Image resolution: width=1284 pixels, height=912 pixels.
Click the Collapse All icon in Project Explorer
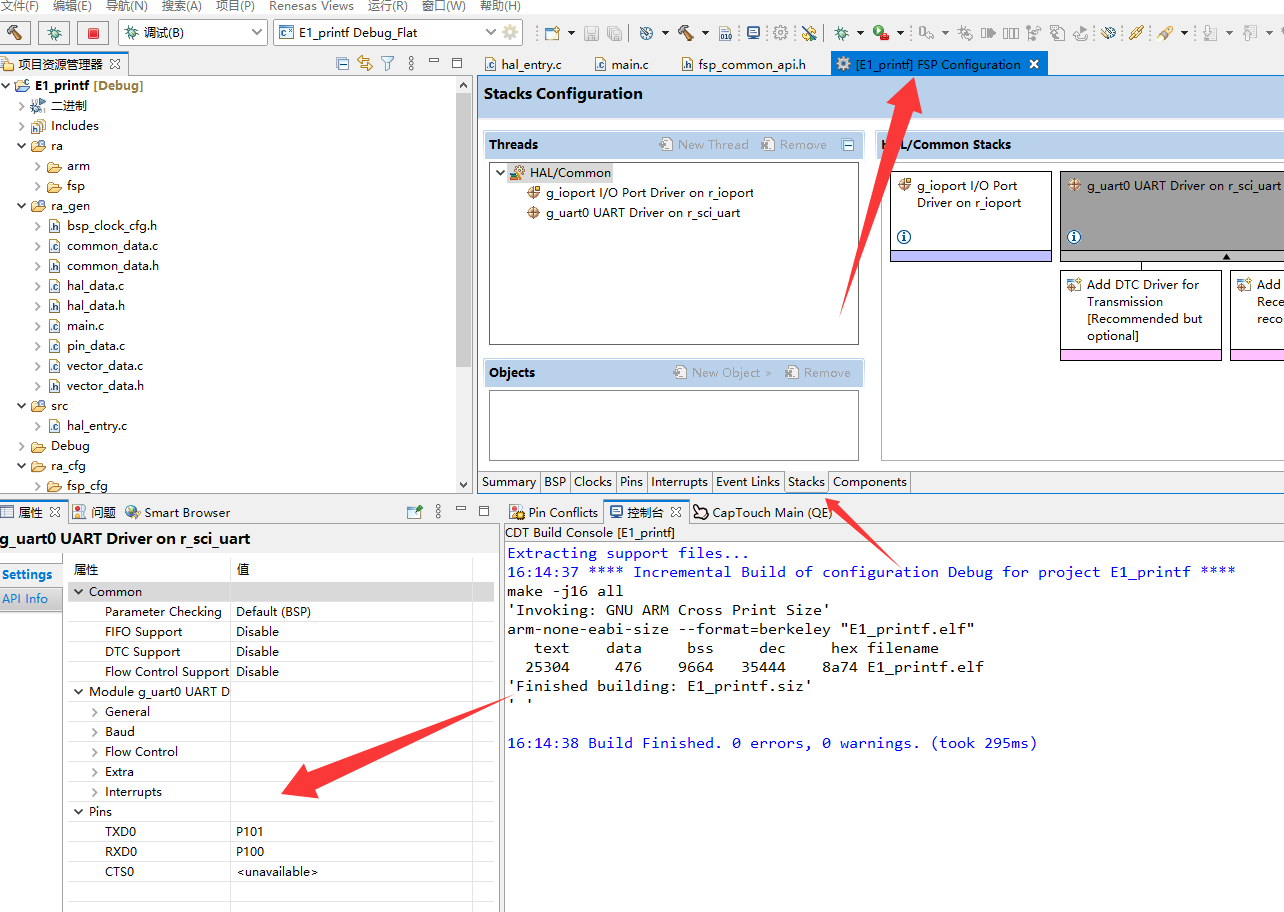[343, 63]
